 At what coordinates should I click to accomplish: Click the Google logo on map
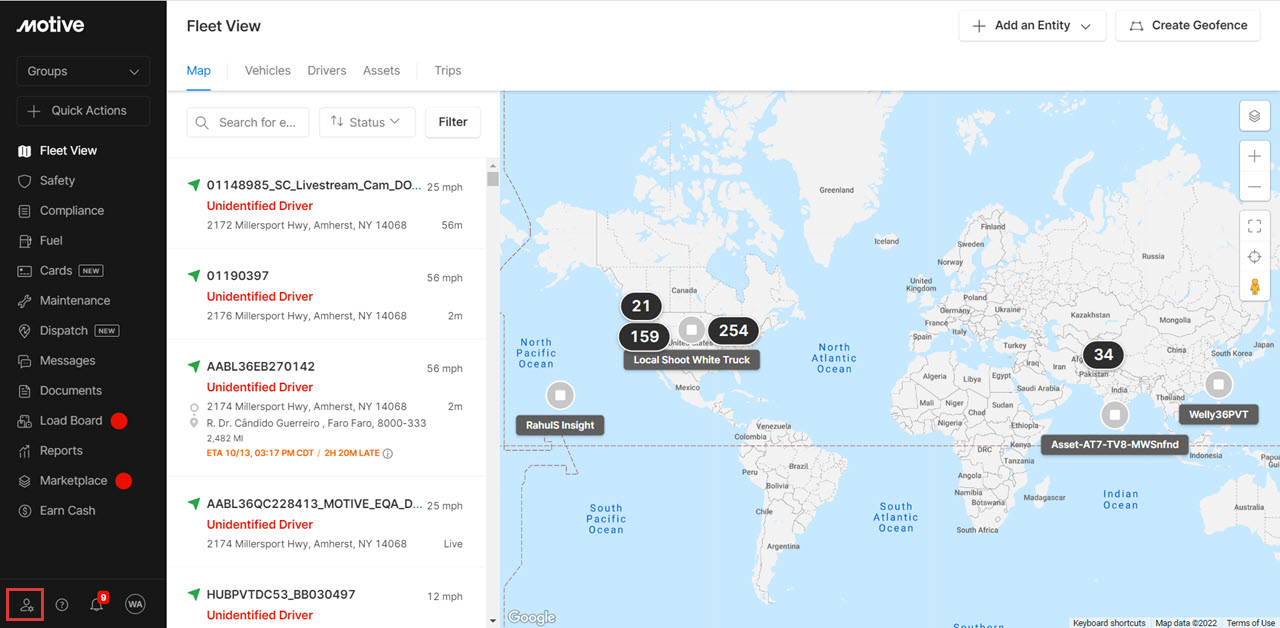coord(531,618)
